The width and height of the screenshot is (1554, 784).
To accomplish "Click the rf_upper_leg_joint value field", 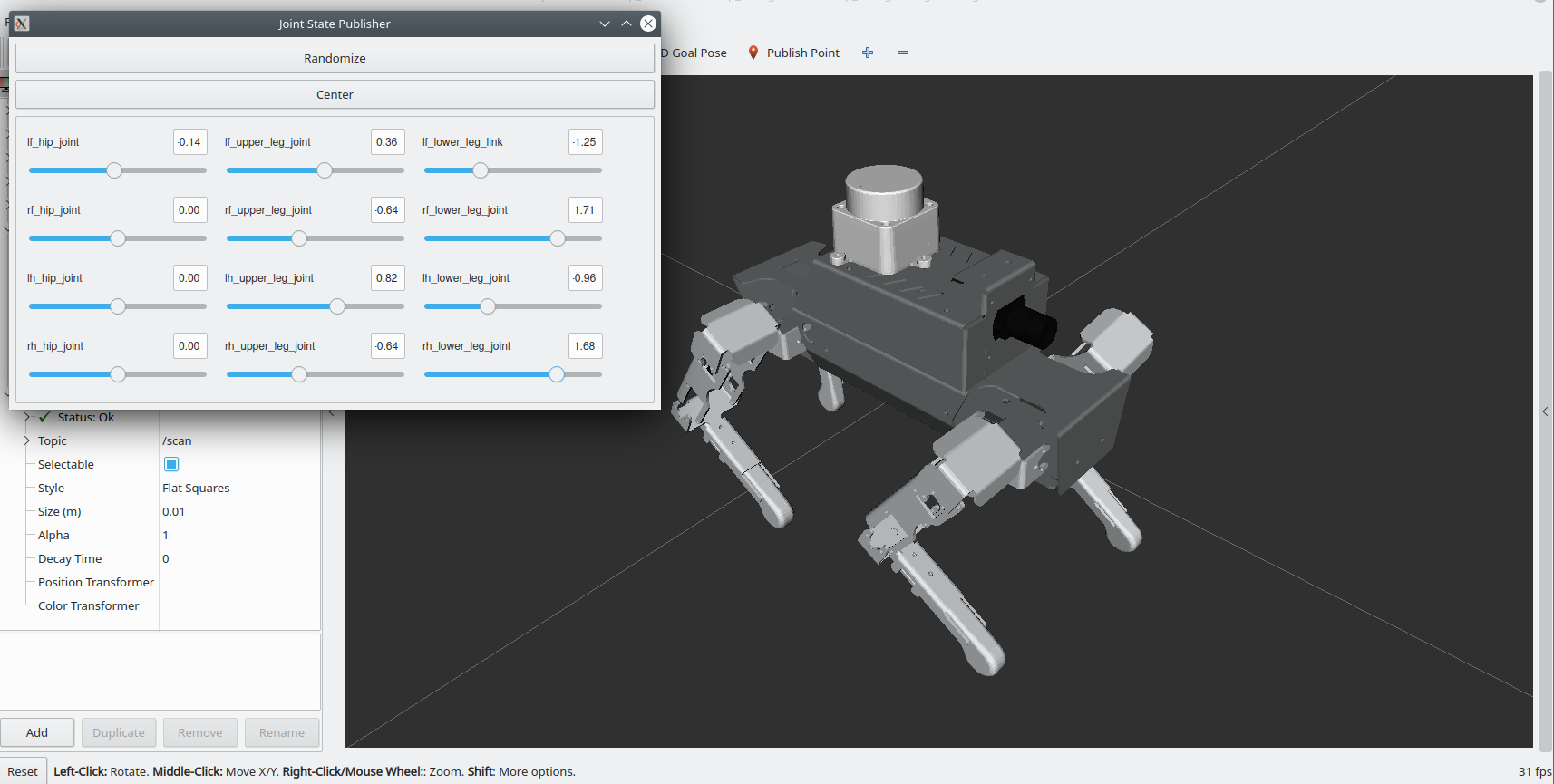I will coord(388,210).
